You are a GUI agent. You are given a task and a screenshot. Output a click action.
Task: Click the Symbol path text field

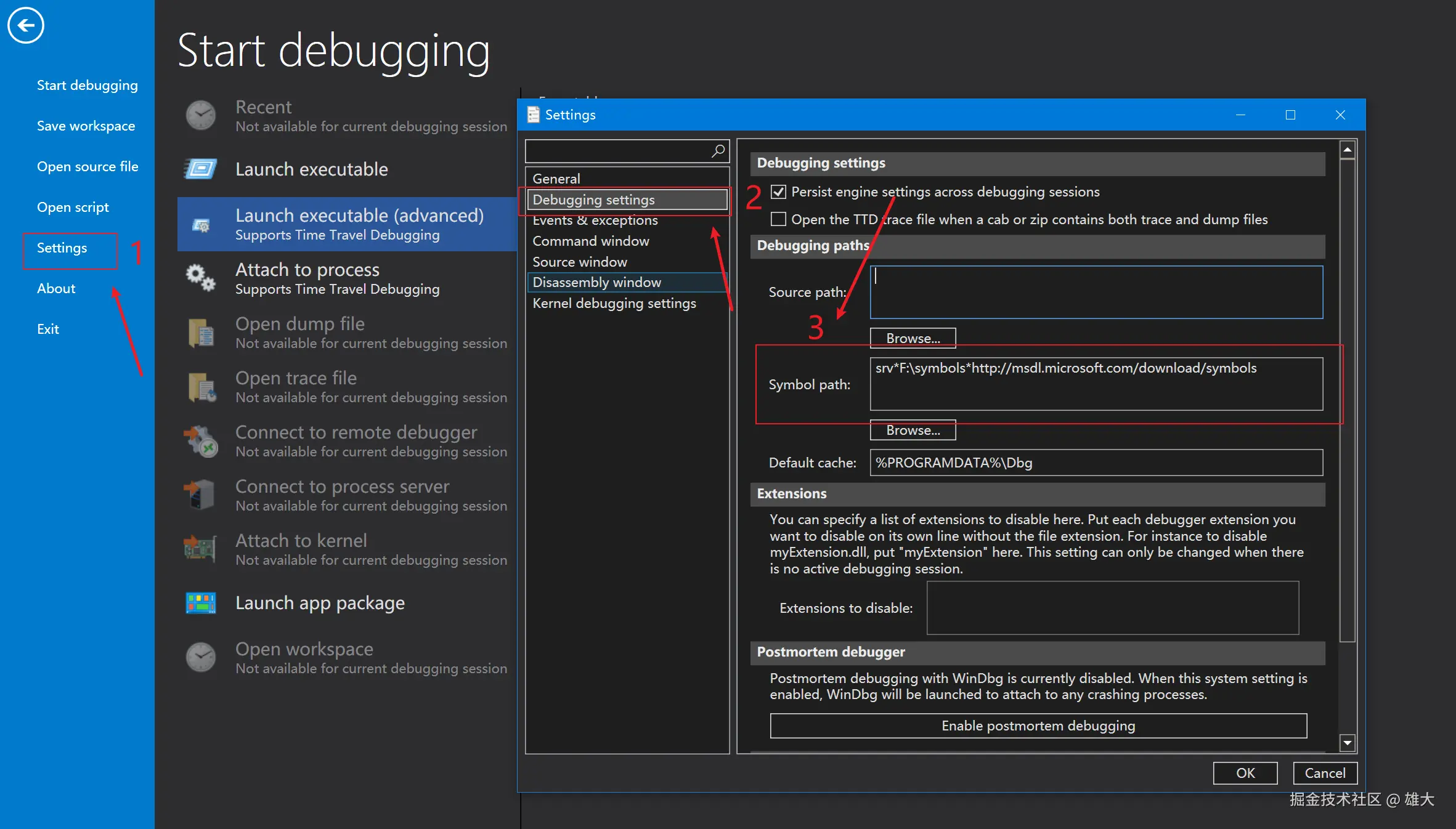pyautogui.click(x=1096, y=384)
